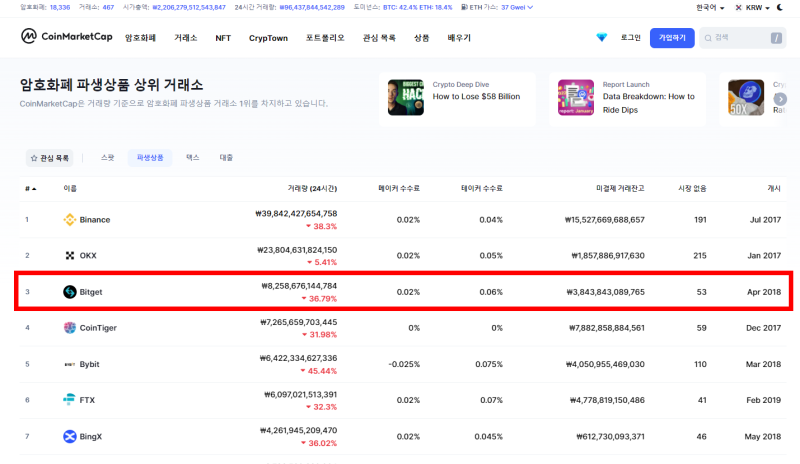Open the CrypTown menu
This screenshot has height=464, width=800.
268,38
